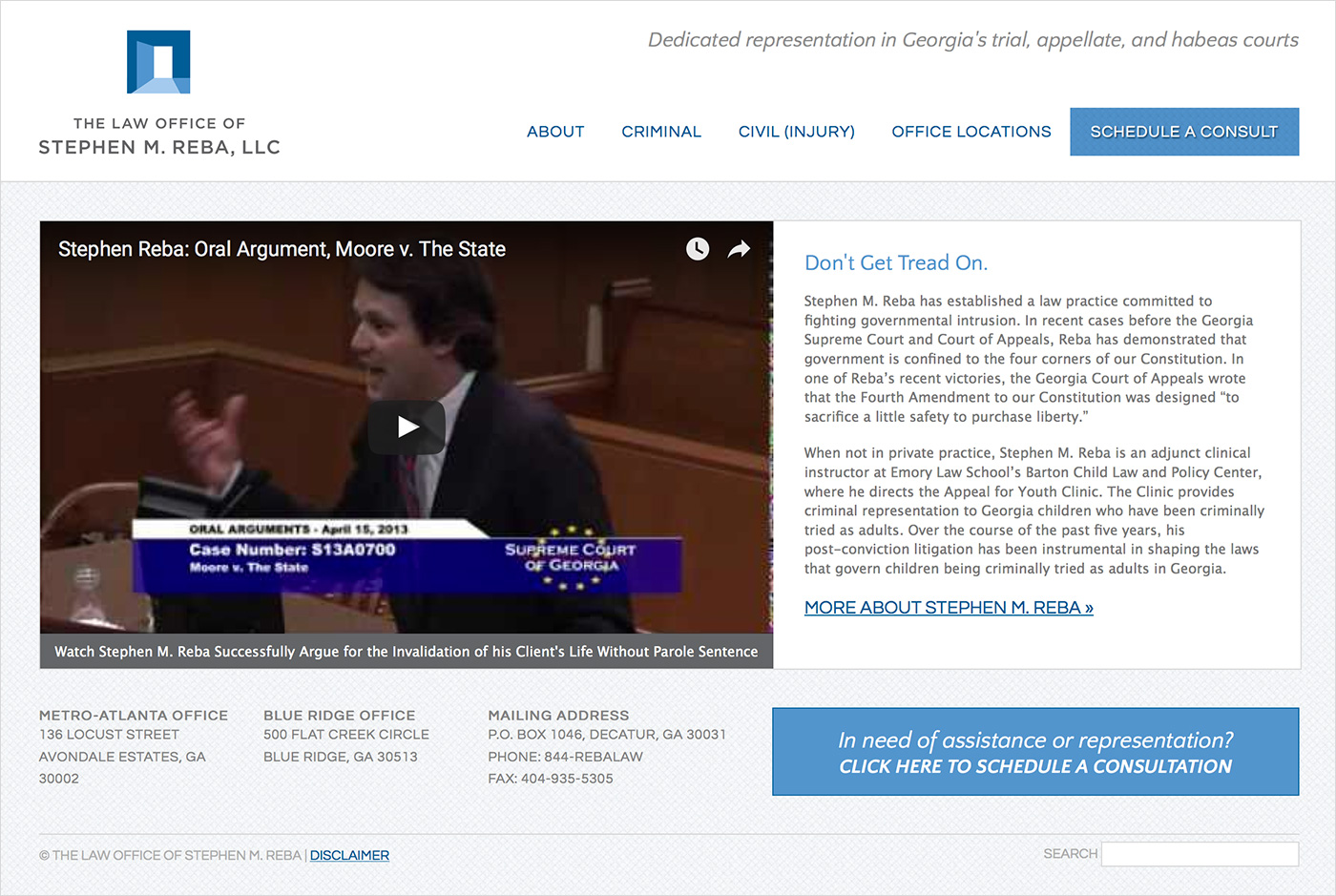The height and width of the screenshot is (896, 1336).
Task: Click the Blue Ridge Office heading
Action: coord(340,715)
